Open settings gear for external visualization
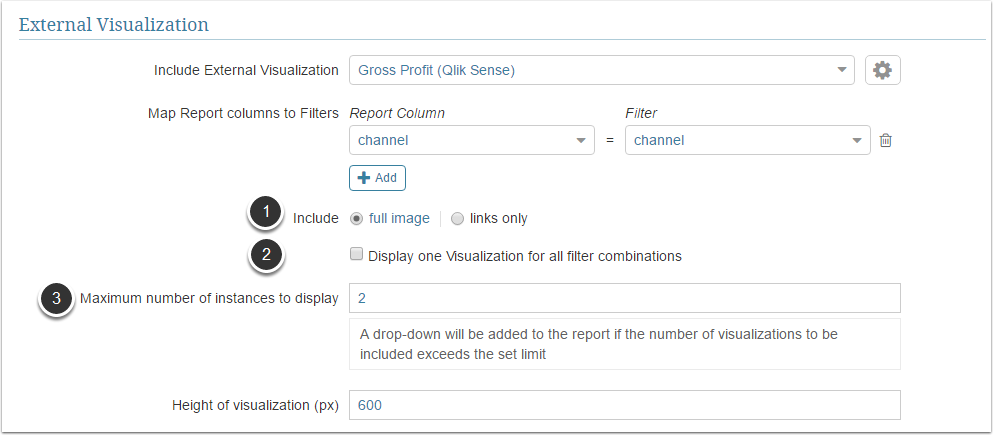 [x=883, y=70]
